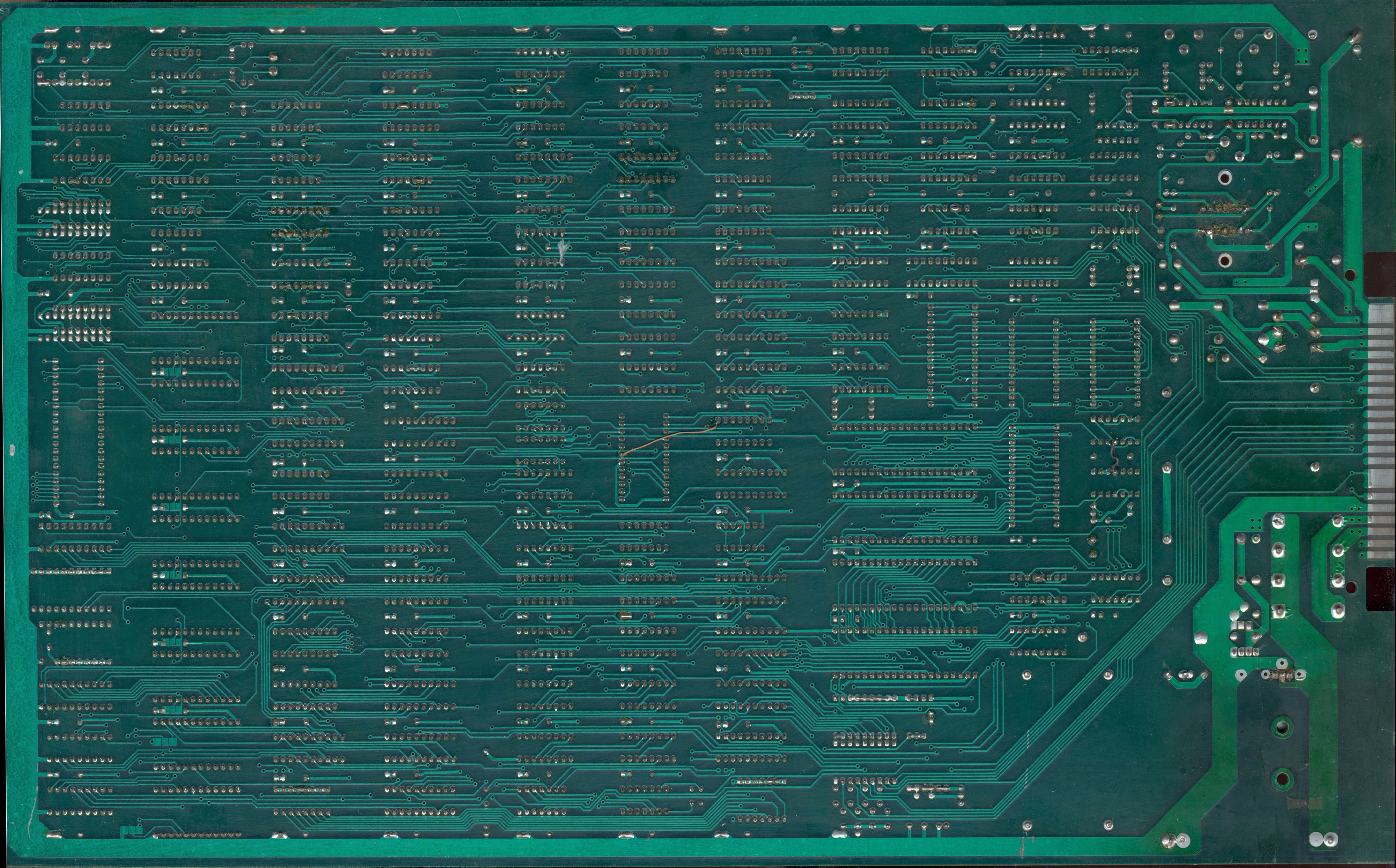Viewport: 1396px width, 868px height.
Task: Click the 28-pin socket footprint below the jumper wire
Action: click(643, 459)
